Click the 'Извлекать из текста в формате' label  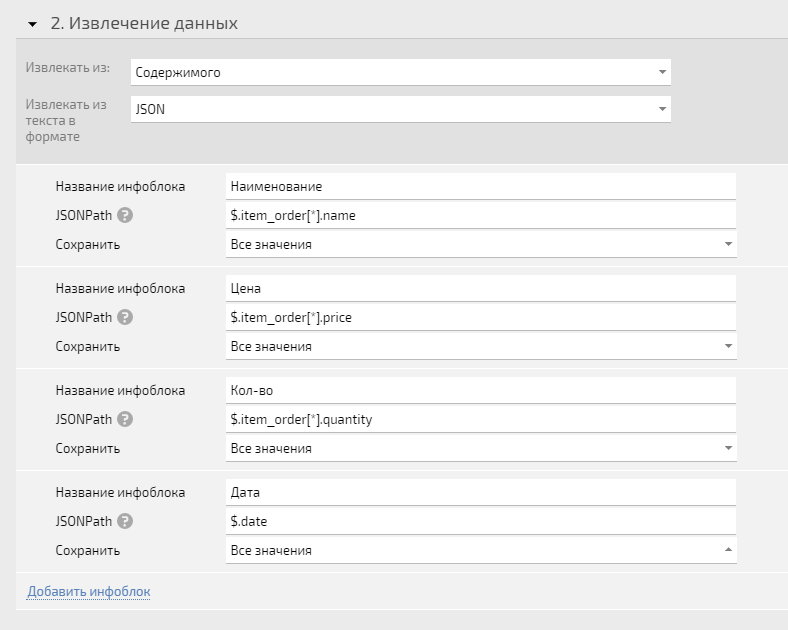pyautogui.click(x=66, y=121)
